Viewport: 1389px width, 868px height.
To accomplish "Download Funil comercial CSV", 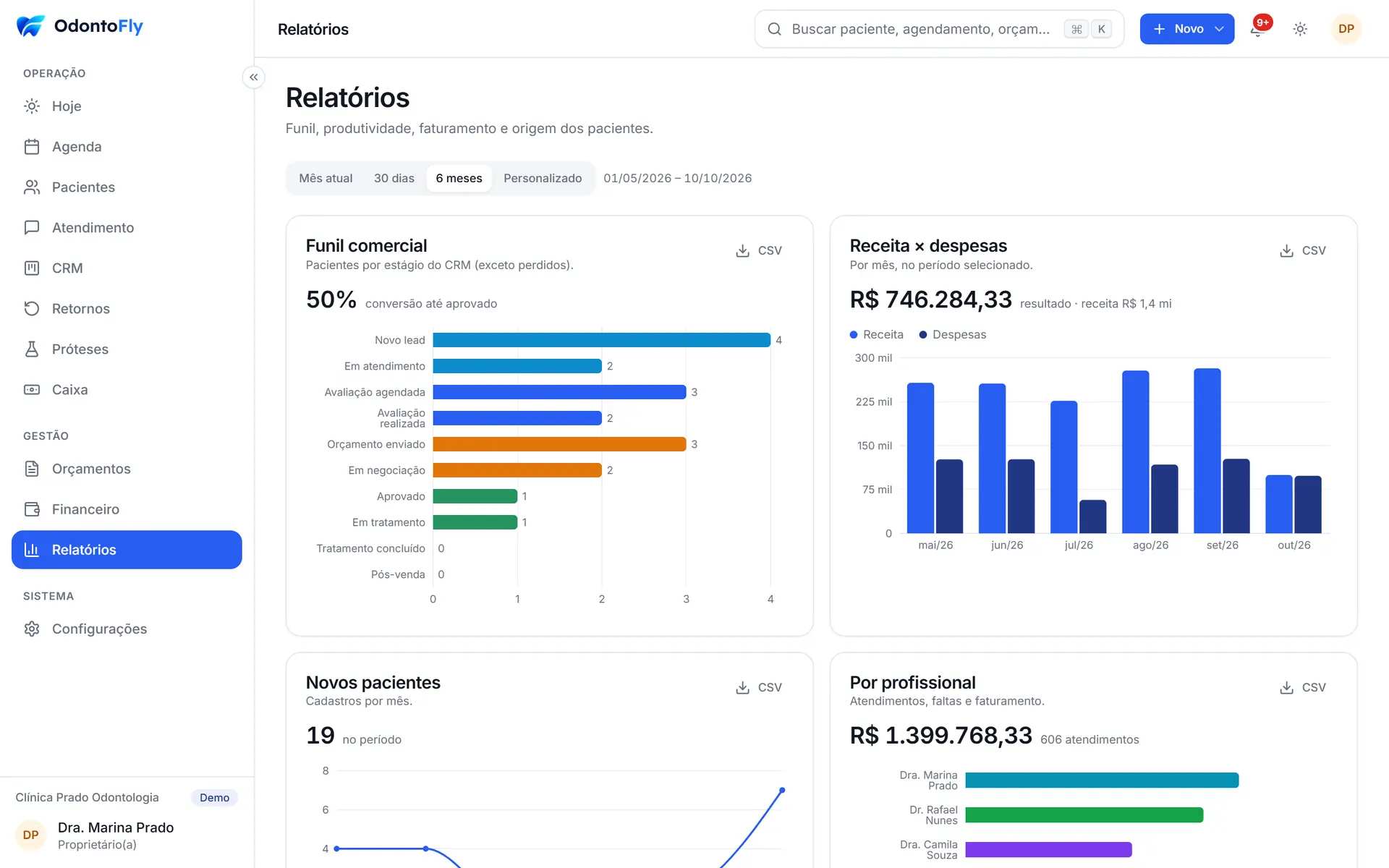I will tap(759, 251).
